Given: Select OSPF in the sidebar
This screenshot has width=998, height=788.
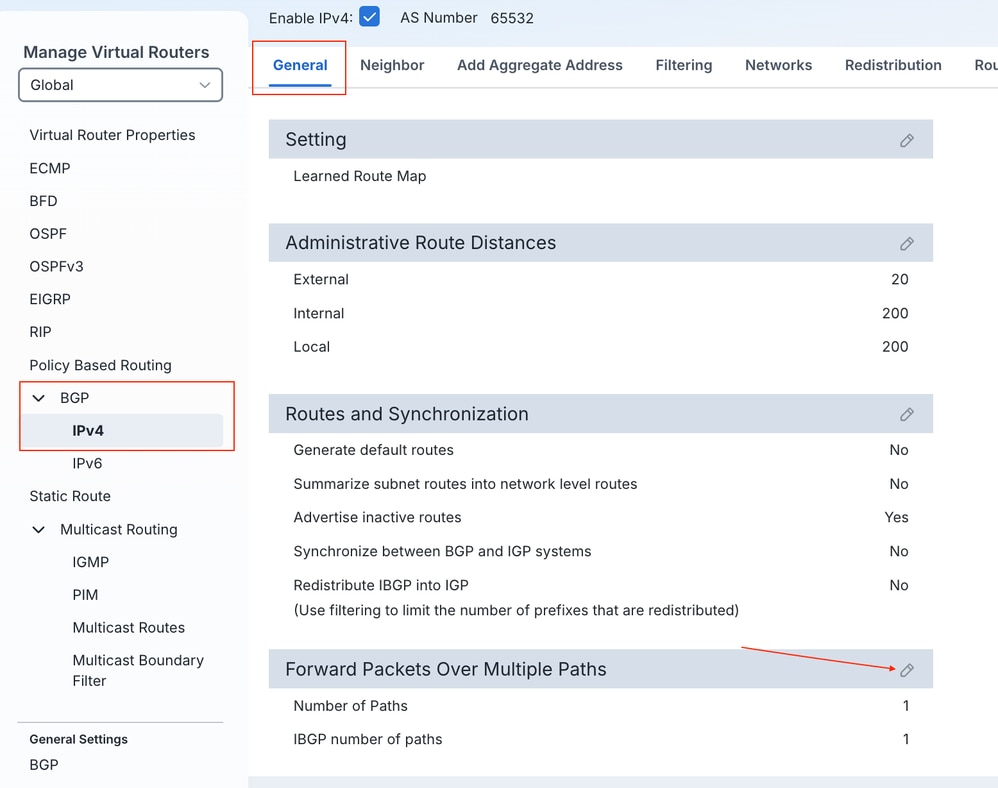Looking at the screenshot, I should [x=48, y=234].
